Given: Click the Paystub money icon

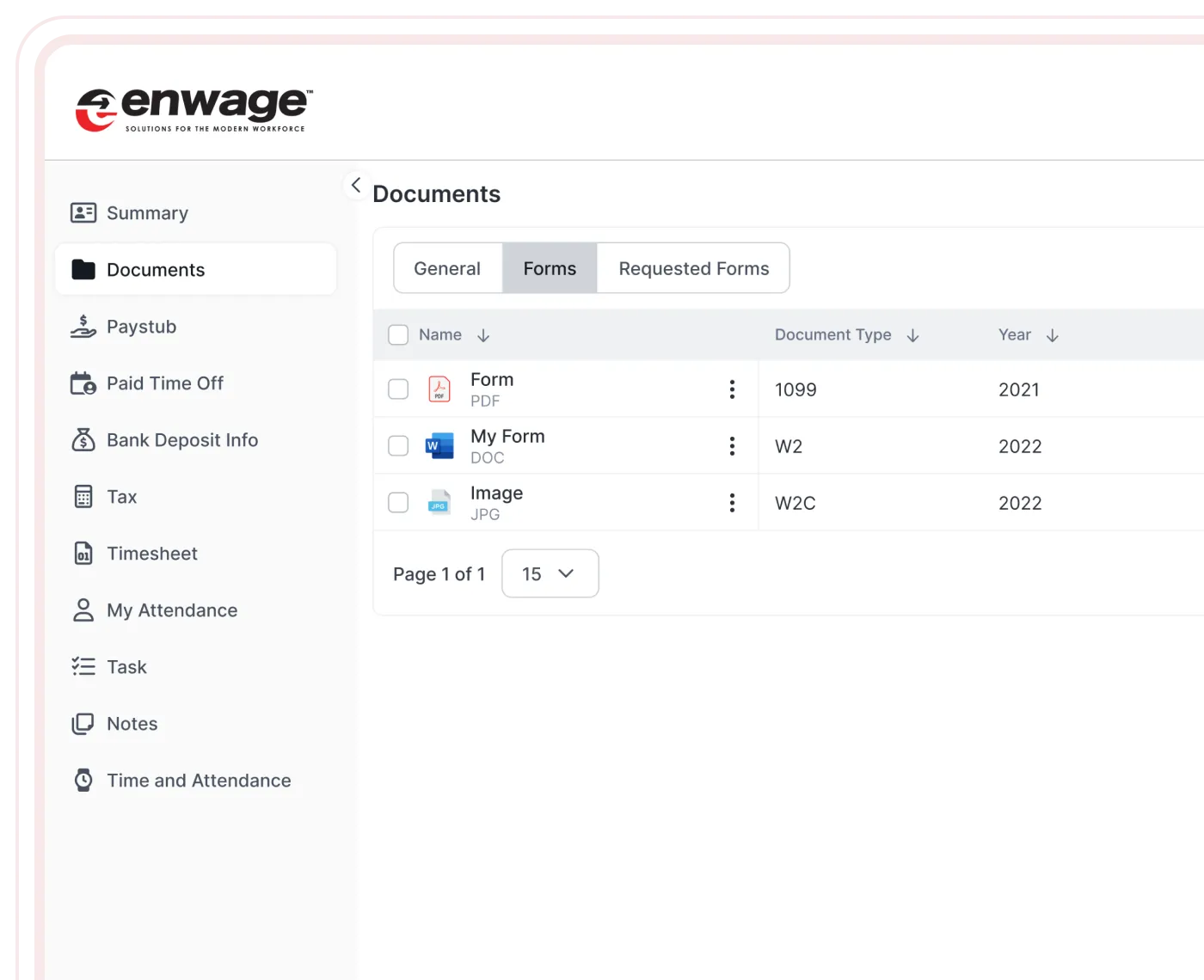Looking at the screenshot, I should (83, 327).
